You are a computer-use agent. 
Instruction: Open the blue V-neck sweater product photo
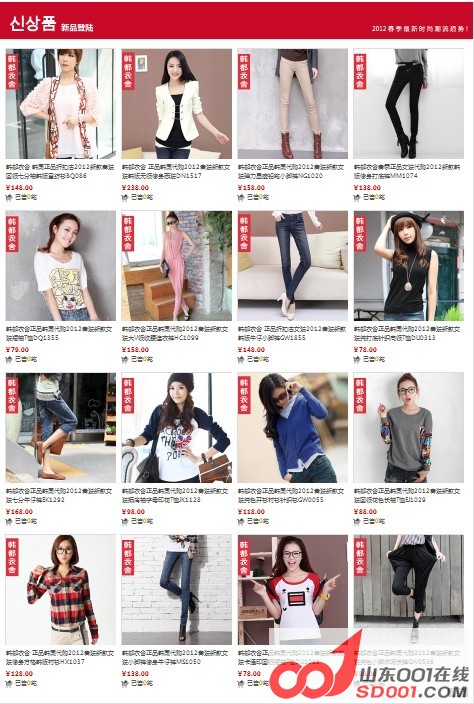pos(293,428)
